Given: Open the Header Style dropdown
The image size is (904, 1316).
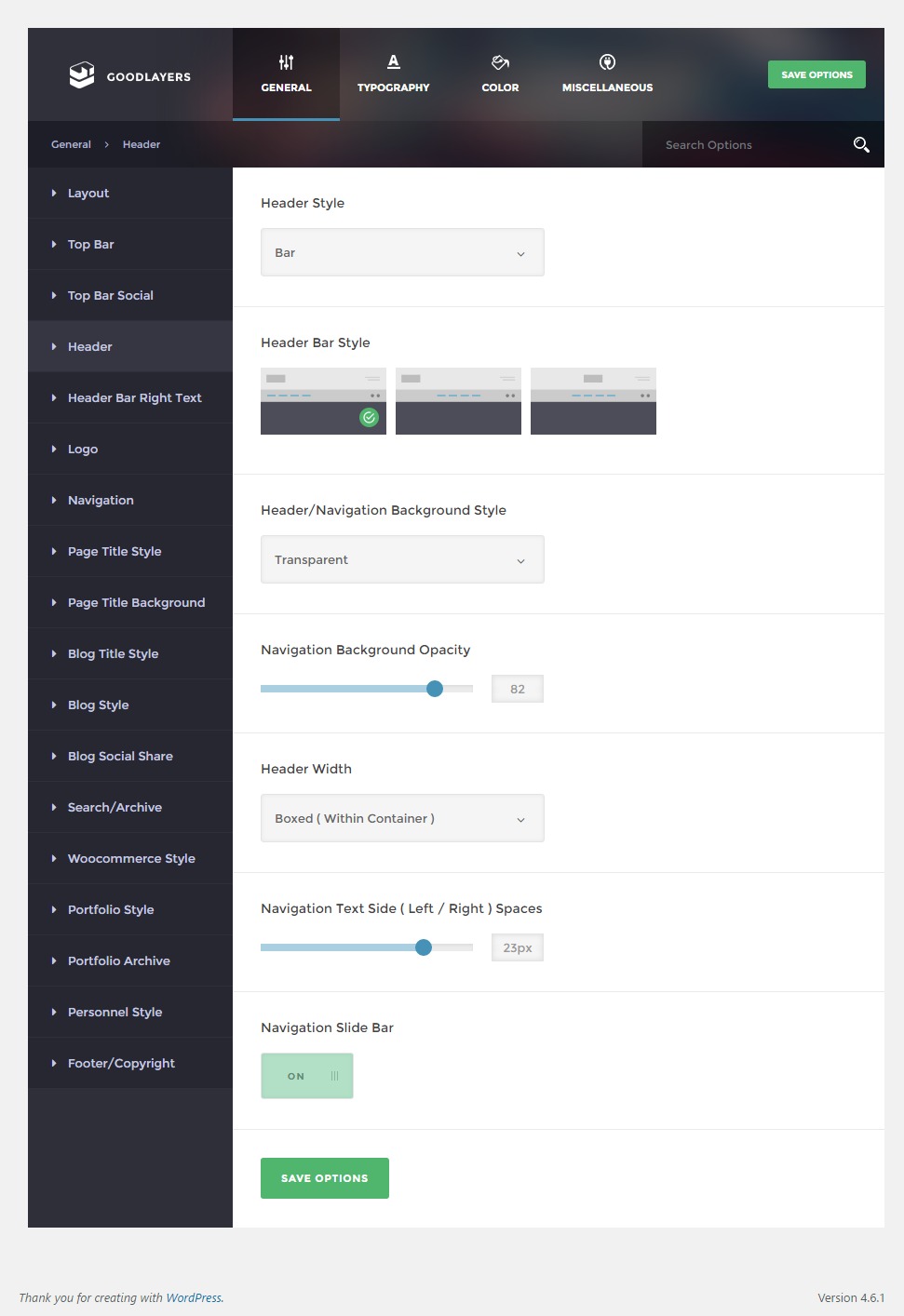Looking at the screenshot, I should point(402,253).
